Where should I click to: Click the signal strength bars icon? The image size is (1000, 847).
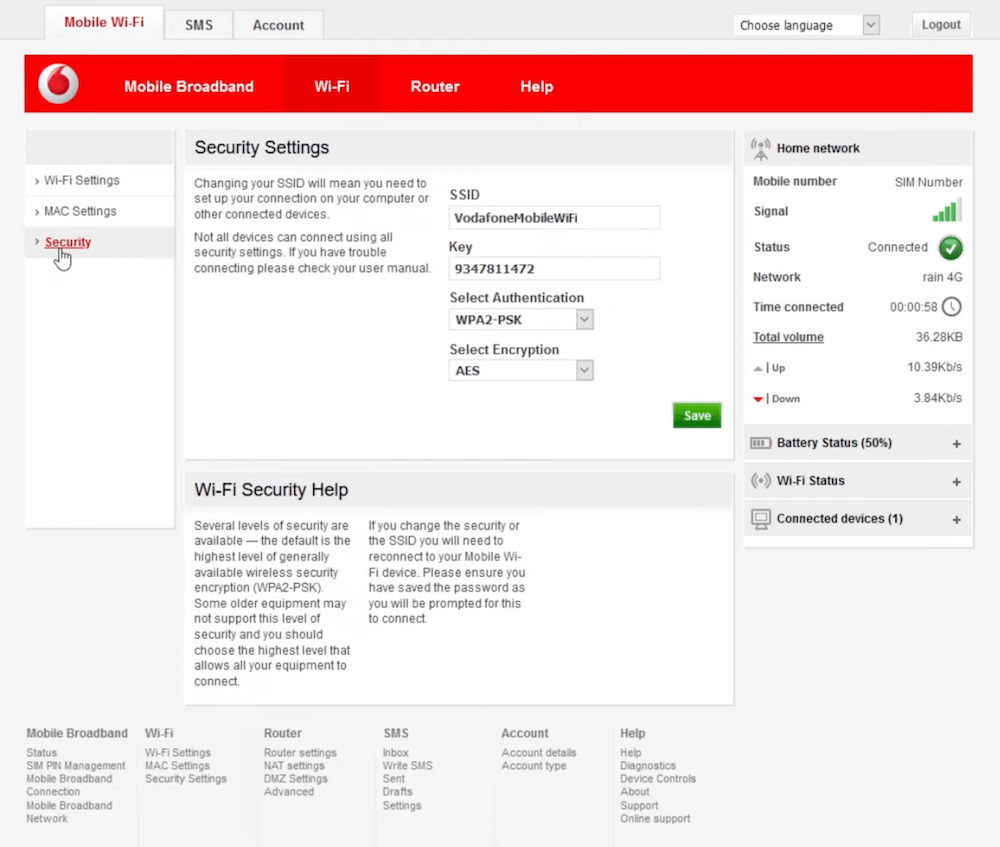pyautogui.click(x=947, y=211)
